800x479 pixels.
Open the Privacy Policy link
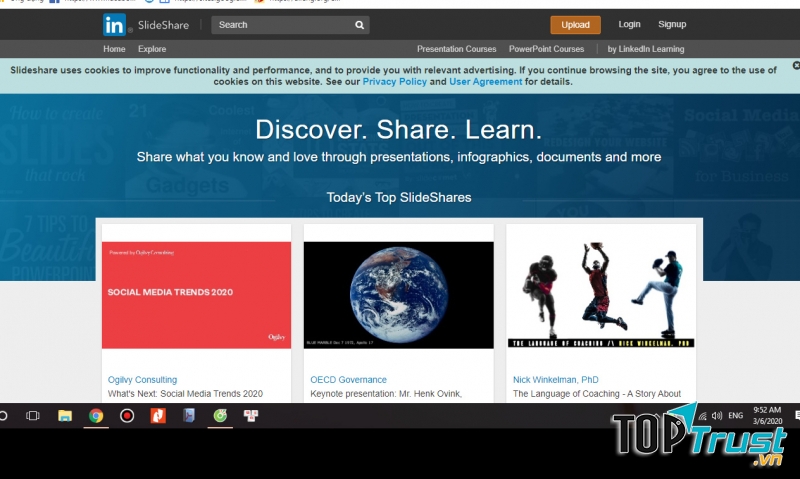pos(394,82)
